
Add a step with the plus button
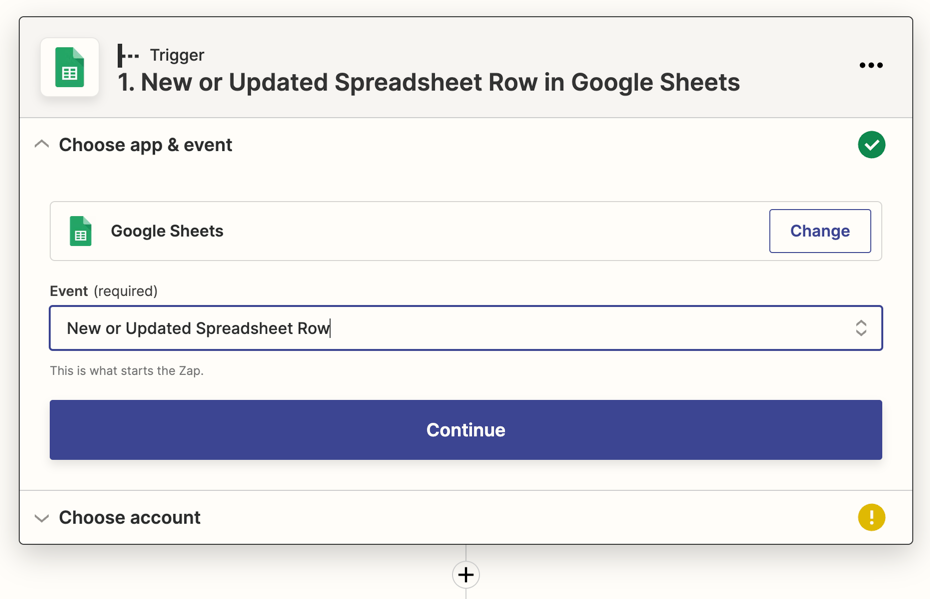(x=466, y=575)
